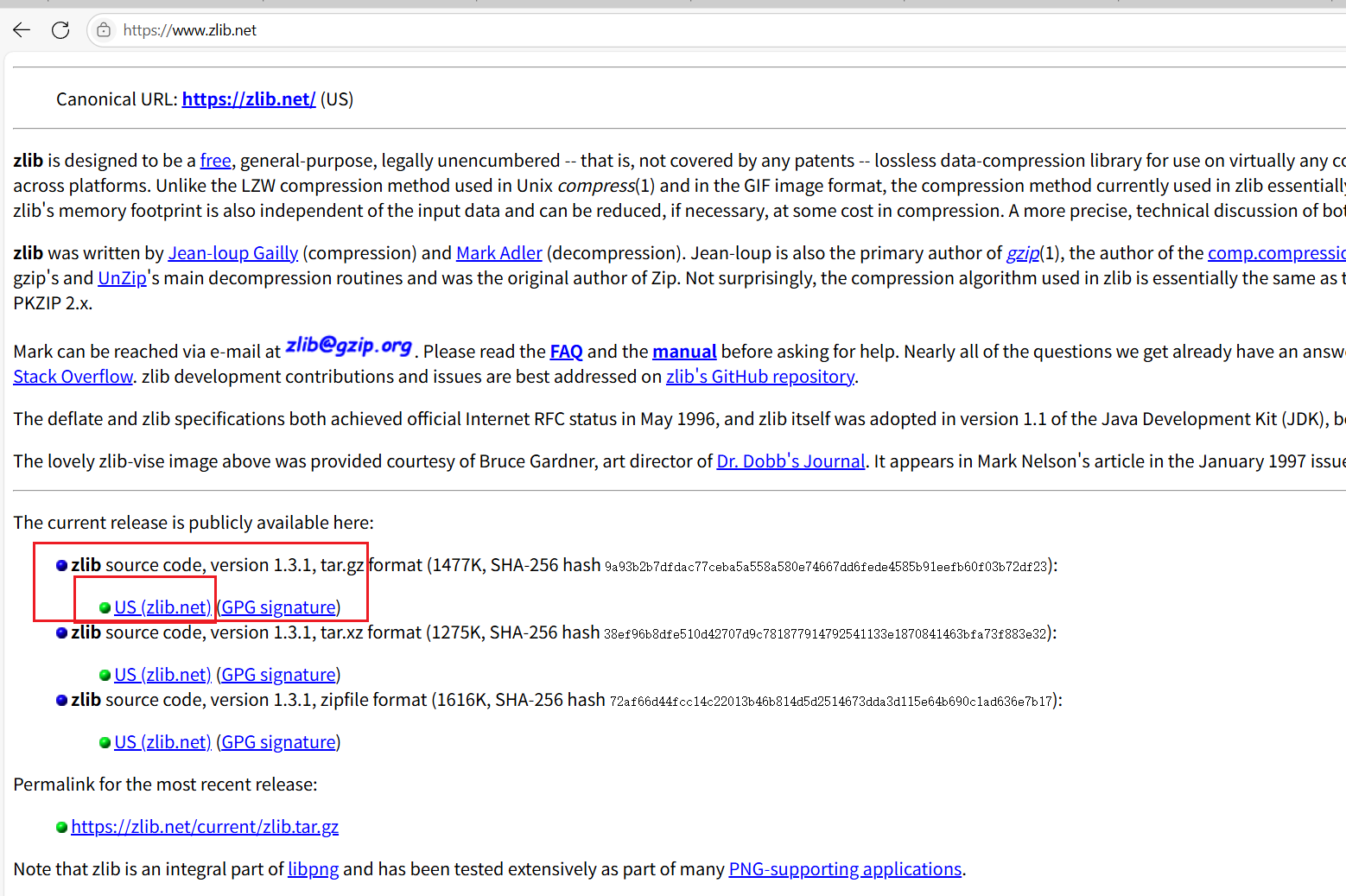1346x896 pixels.
Task: Open GPG signature for zipfile
Action: click(278, 742)
